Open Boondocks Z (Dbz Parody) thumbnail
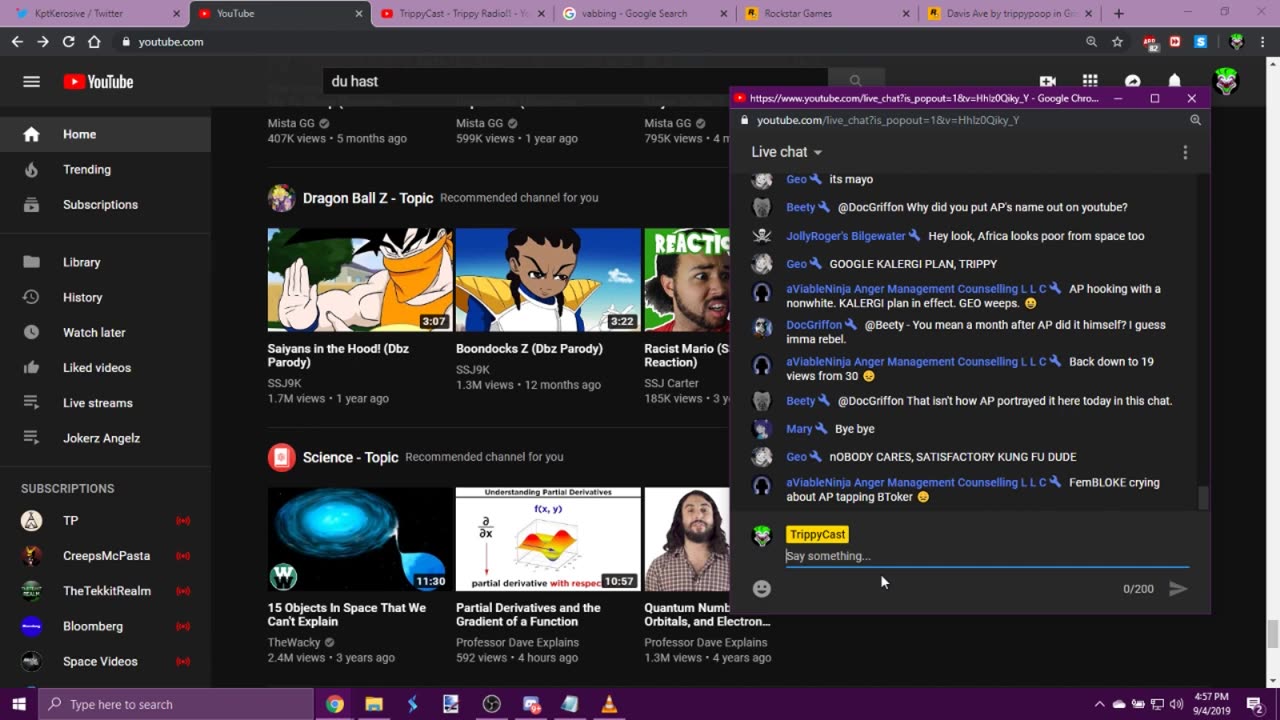1280x720 pixels. pos(548,280)
